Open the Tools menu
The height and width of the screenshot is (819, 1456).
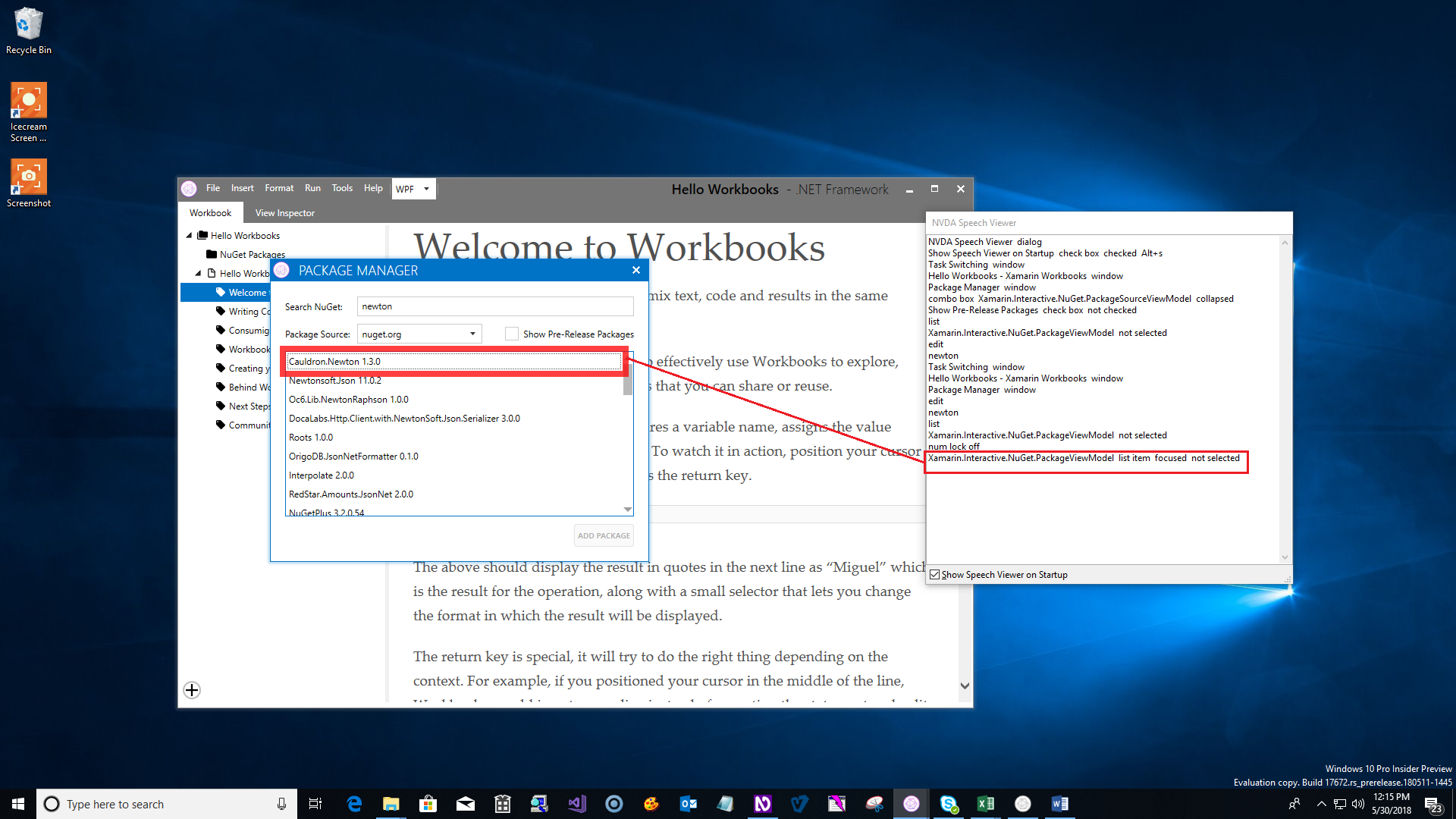[x=342, y=188]
